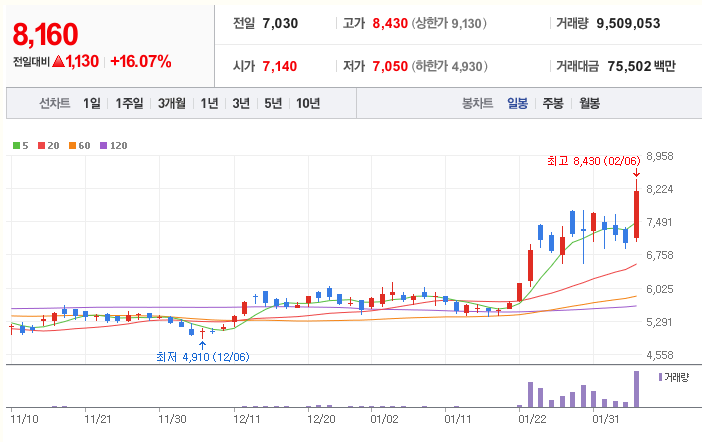Select the 1일 line chart range
The image size is (702, 442).
point(92,103)
